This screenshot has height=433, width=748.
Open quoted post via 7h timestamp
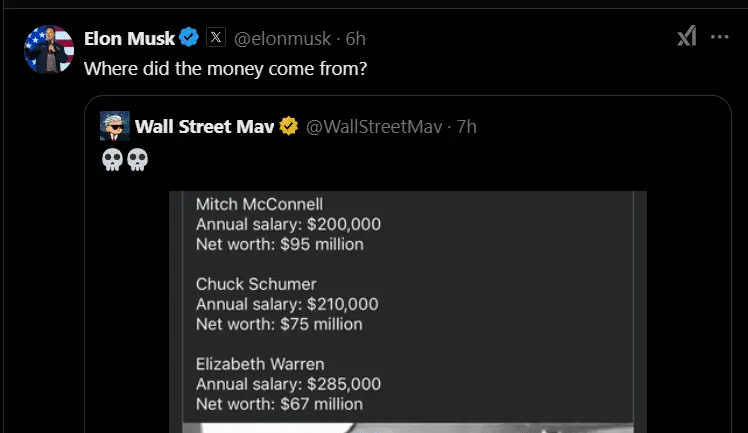[x=467, y=126]
